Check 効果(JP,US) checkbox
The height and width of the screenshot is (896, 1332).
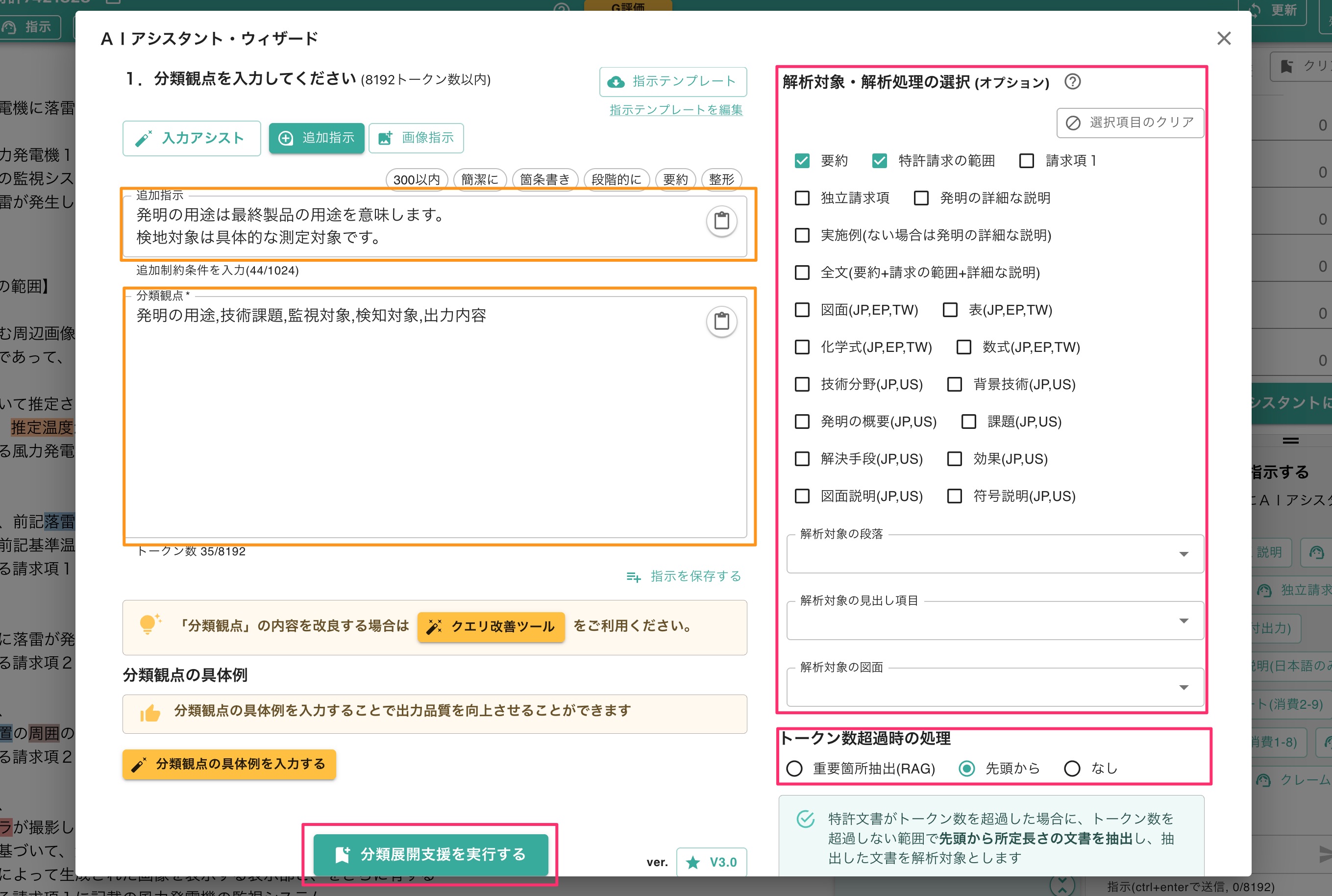coord(955,458)
